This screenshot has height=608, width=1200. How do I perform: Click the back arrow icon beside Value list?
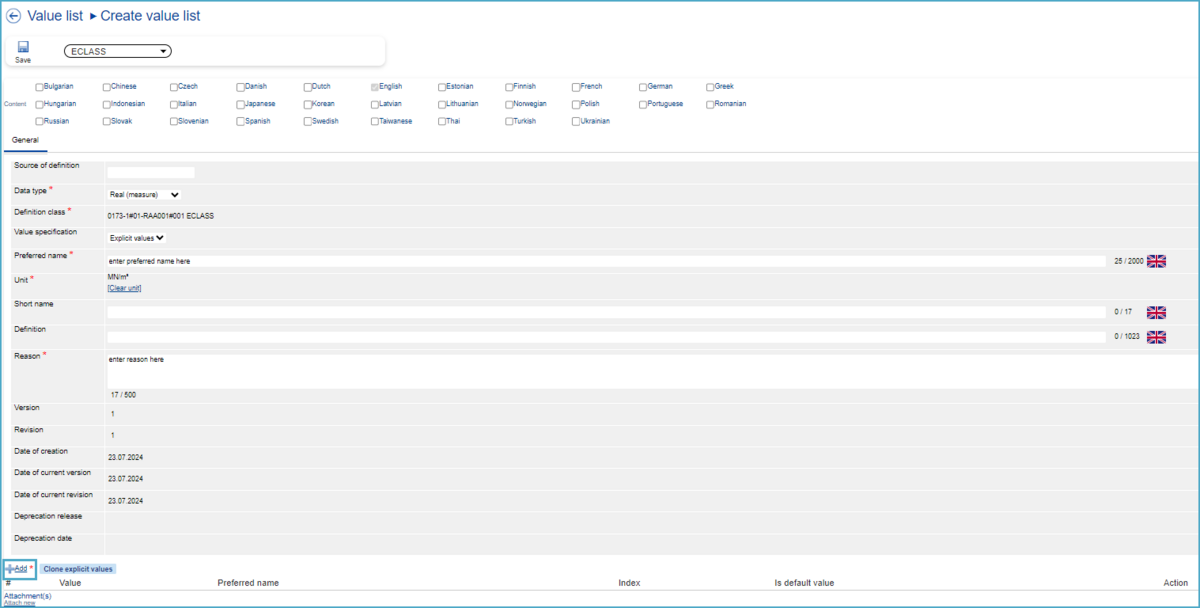(14, 16)
